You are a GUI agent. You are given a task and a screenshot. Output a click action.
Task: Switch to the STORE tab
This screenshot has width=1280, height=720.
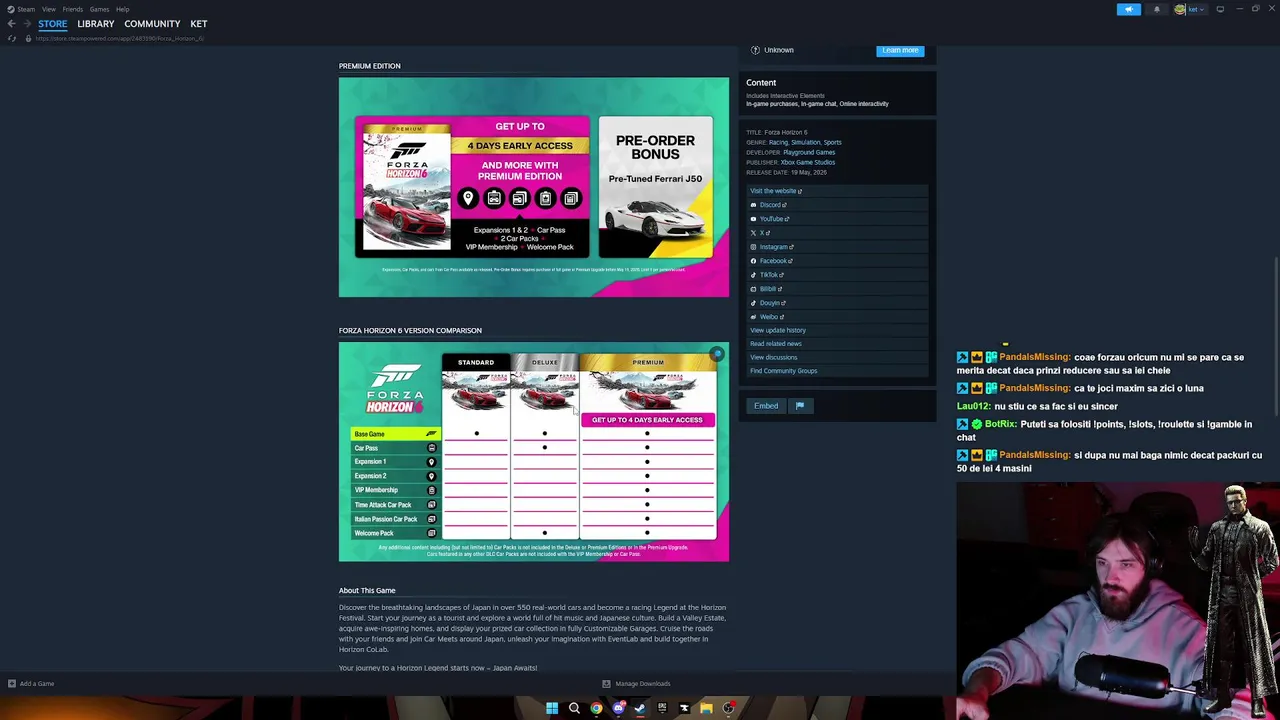[52, 23]
